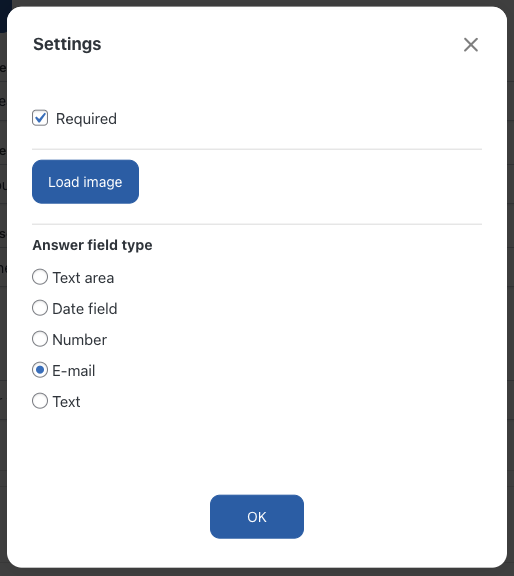This screenshot has width=514, height=576.
Task: Click the Settings dialog title
Action: tap(67, 44)
